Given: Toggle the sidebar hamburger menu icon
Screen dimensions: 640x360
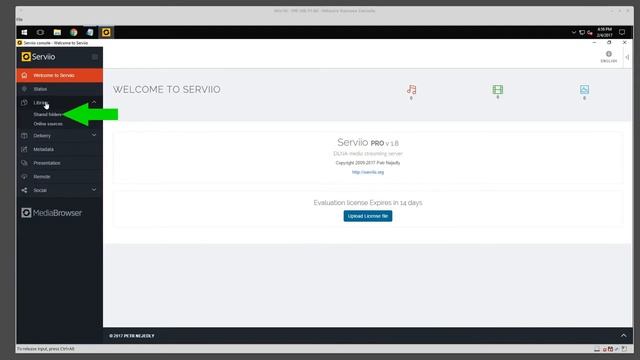Looking at the screenshot, I should point(95,57).
